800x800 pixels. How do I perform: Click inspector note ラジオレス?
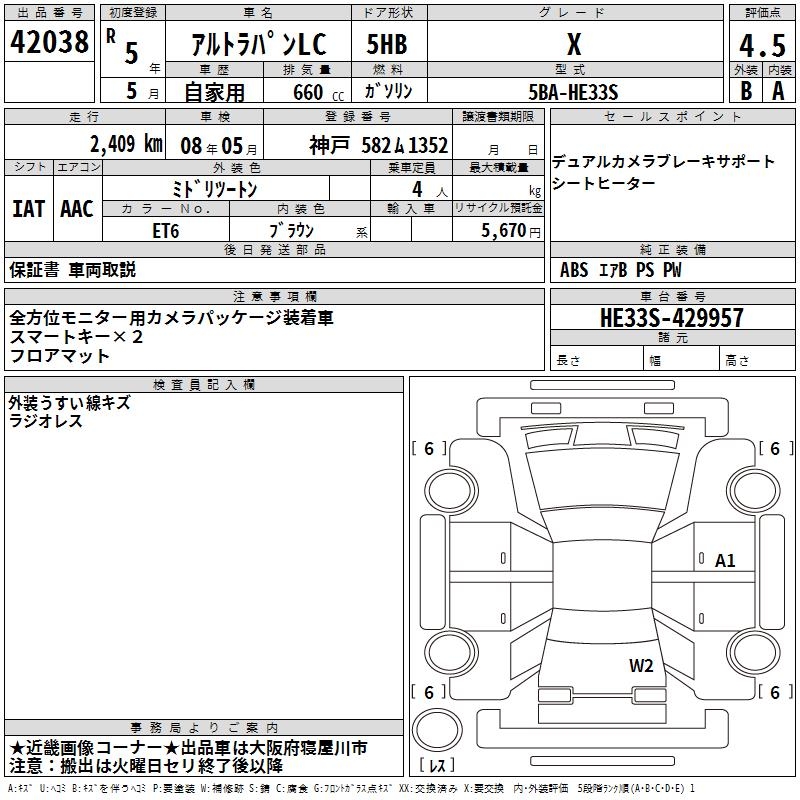click(45, 421)
